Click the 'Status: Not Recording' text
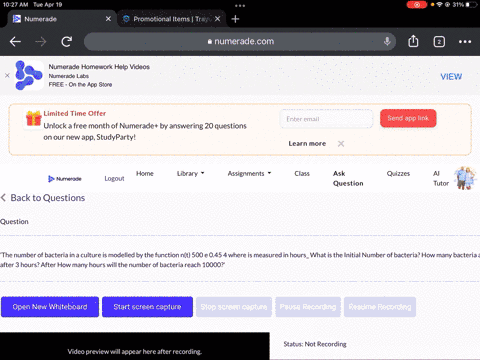 (315, 344)
